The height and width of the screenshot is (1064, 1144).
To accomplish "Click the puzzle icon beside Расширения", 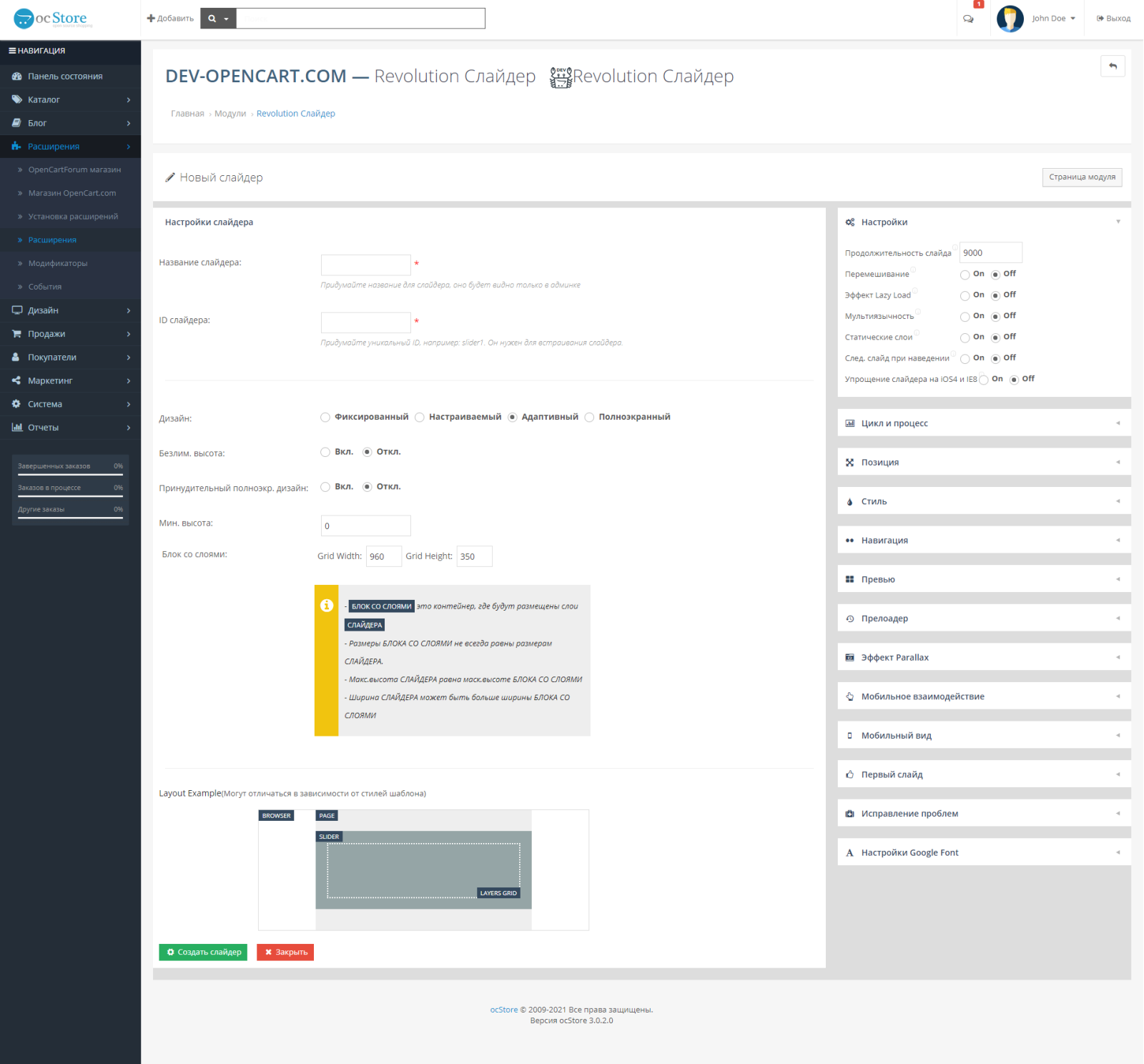I will point(16,147).
